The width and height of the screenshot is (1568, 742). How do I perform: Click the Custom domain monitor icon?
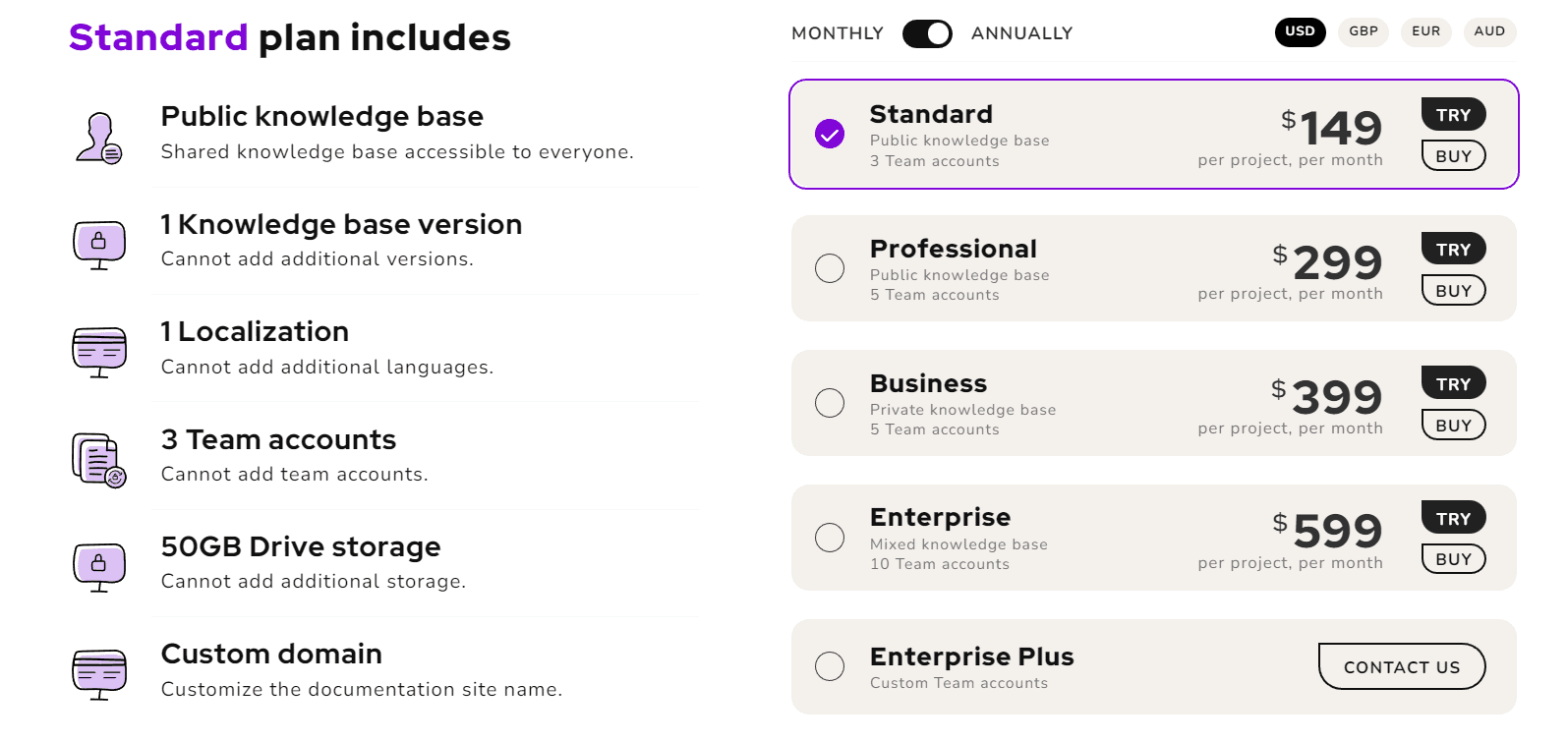click(x=99, y=673)
